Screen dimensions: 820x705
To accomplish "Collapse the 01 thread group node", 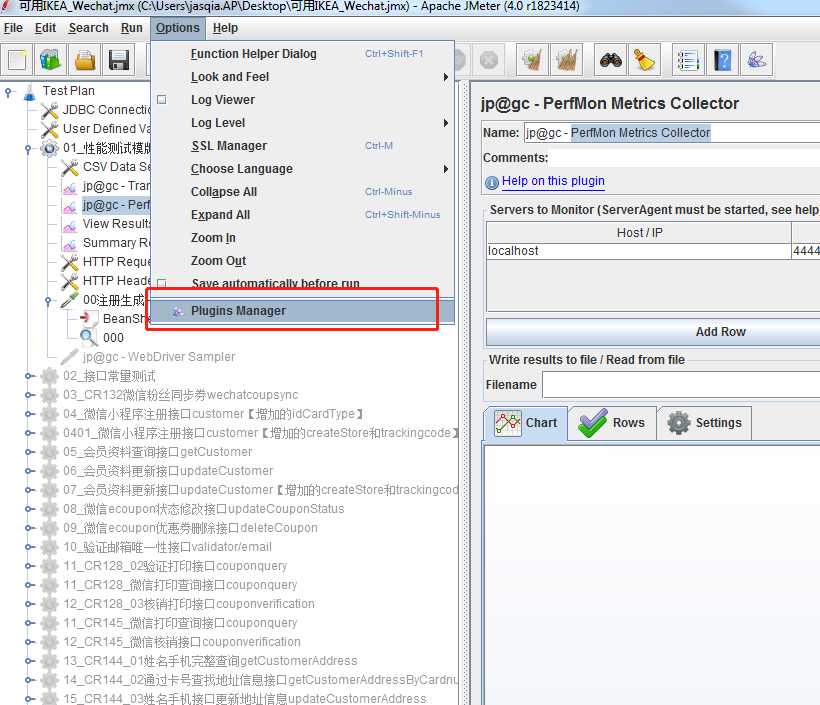I will (29, 149).
